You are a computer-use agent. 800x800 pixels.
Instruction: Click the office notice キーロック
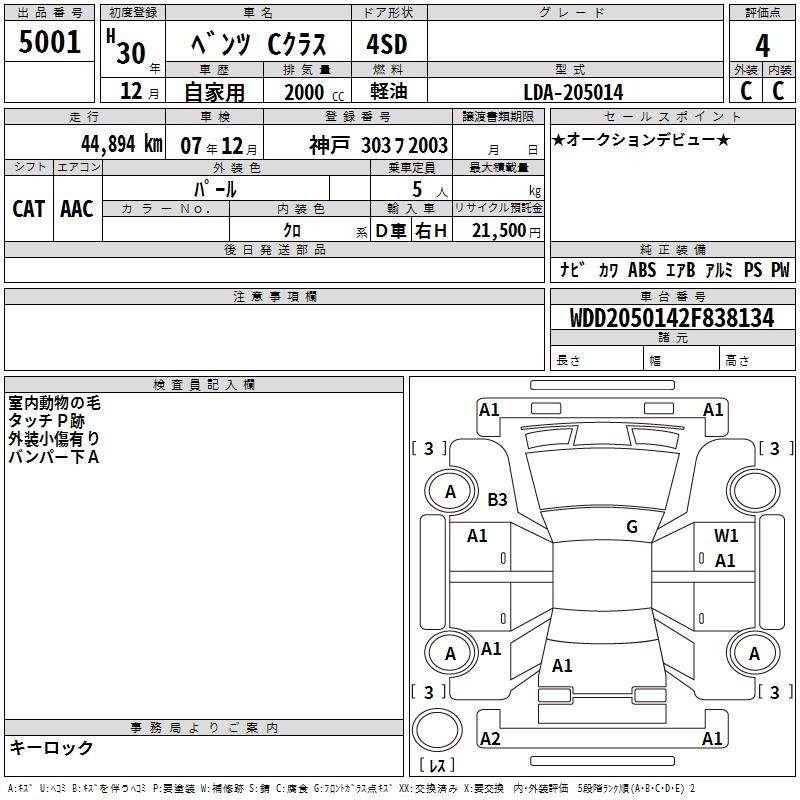coord(52,747)
